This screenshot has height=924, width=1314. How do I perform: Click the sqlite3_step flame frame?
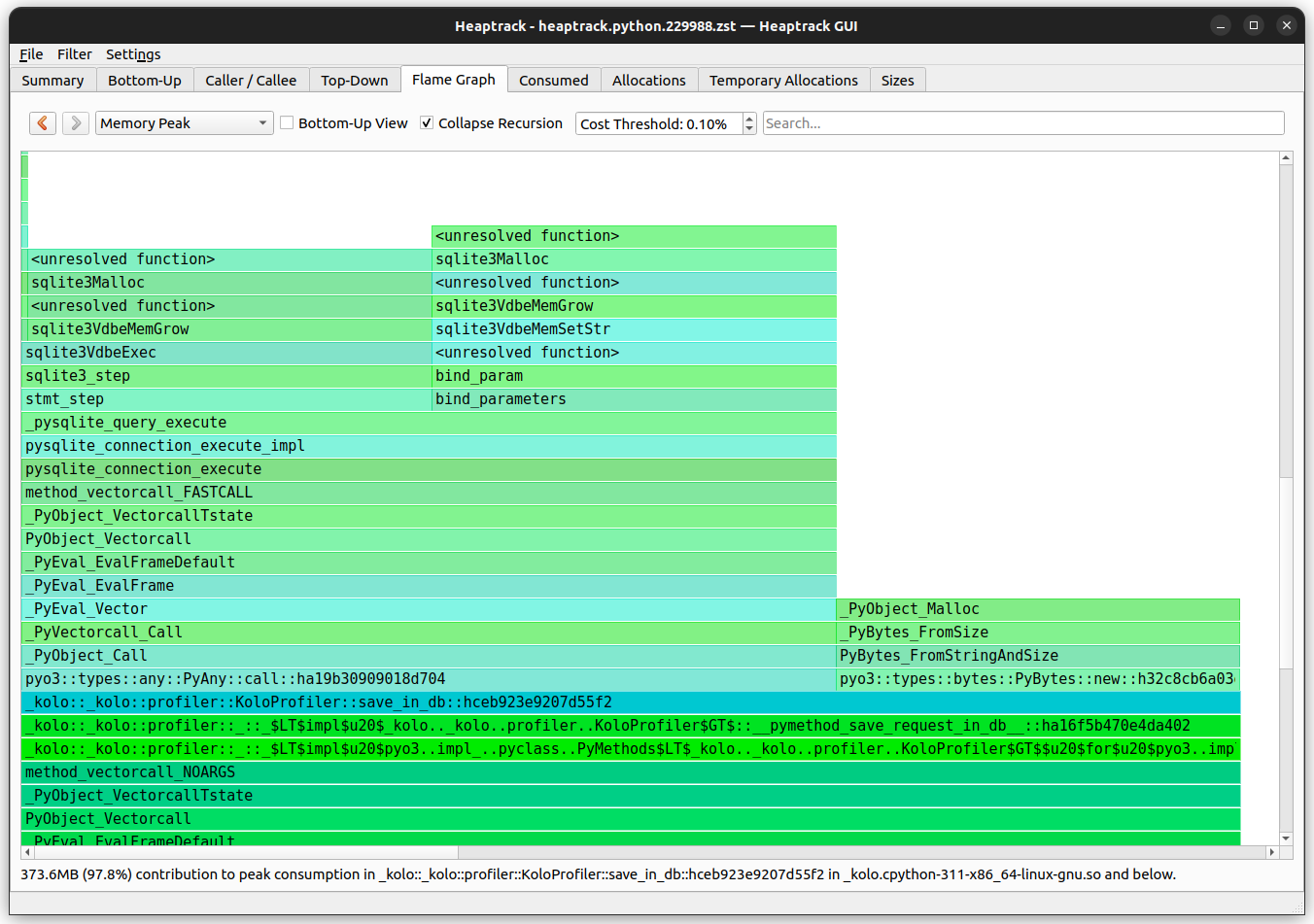(226, 376)
